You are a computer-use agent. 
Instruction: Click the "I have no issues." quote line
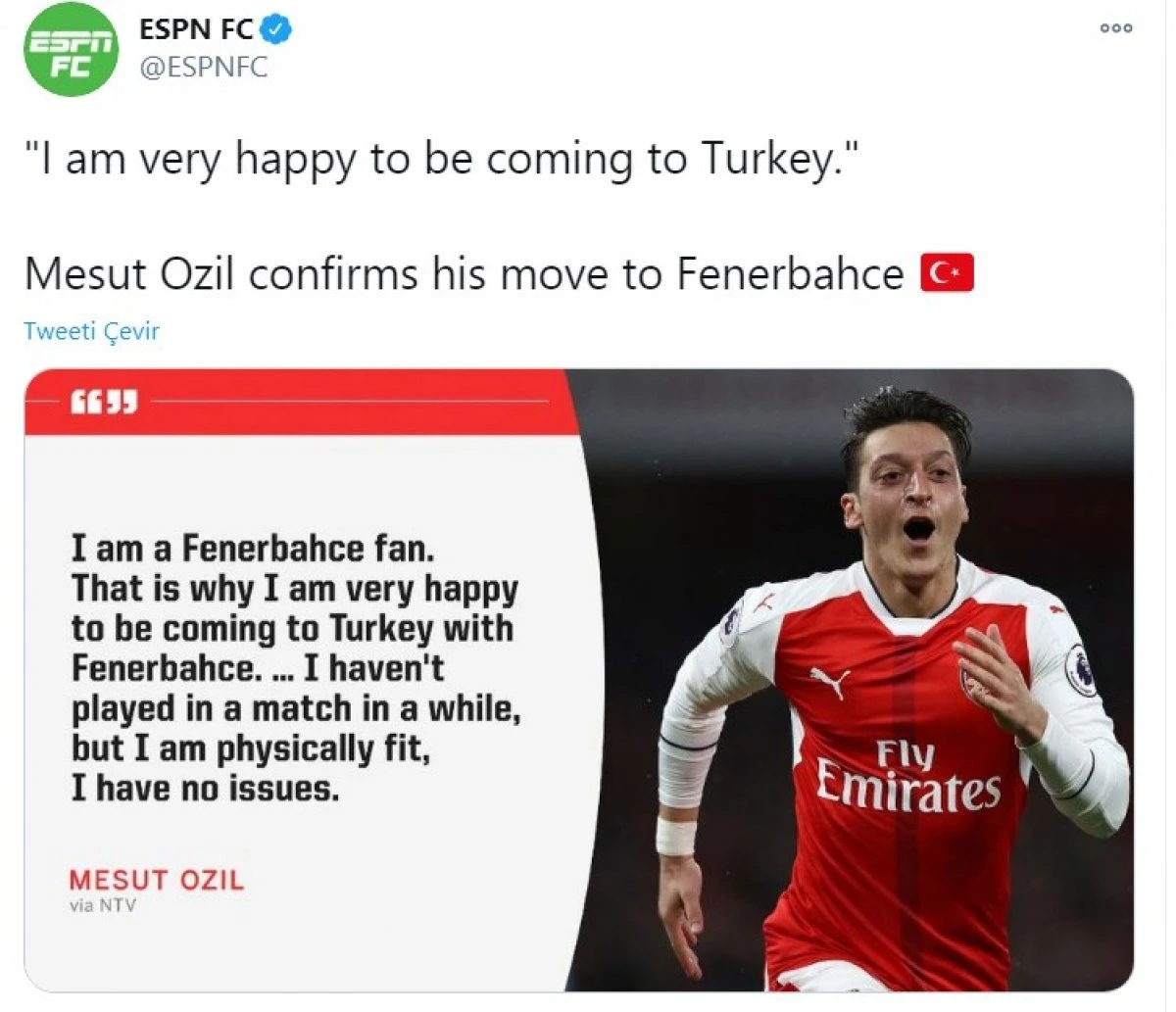tap(205, 789)
